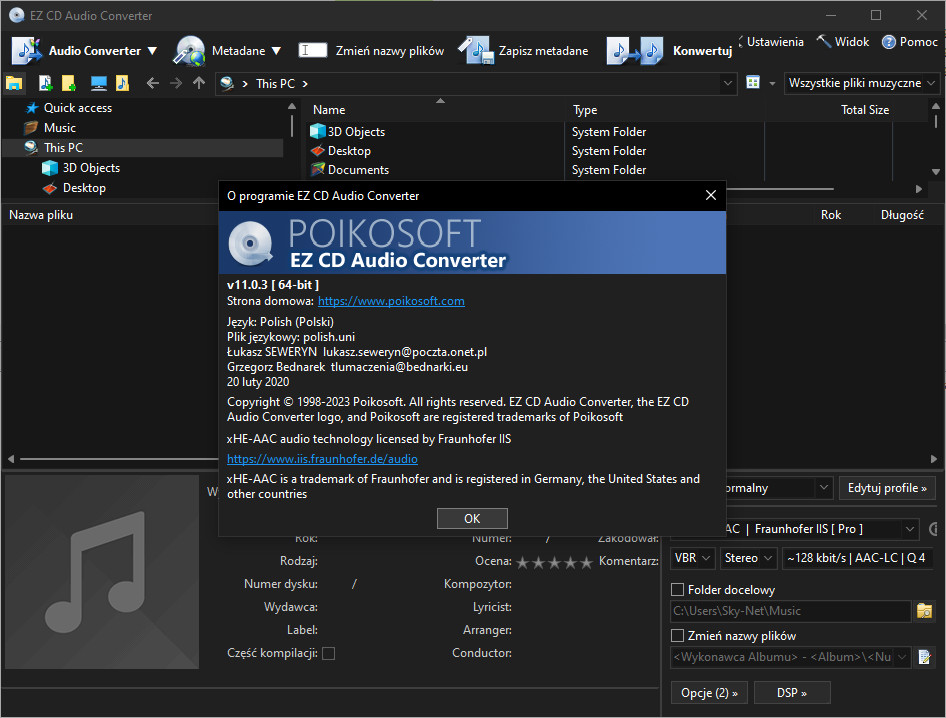946x718 pixels.
Task: Click the Rok column header
Action: coord(831,215)
